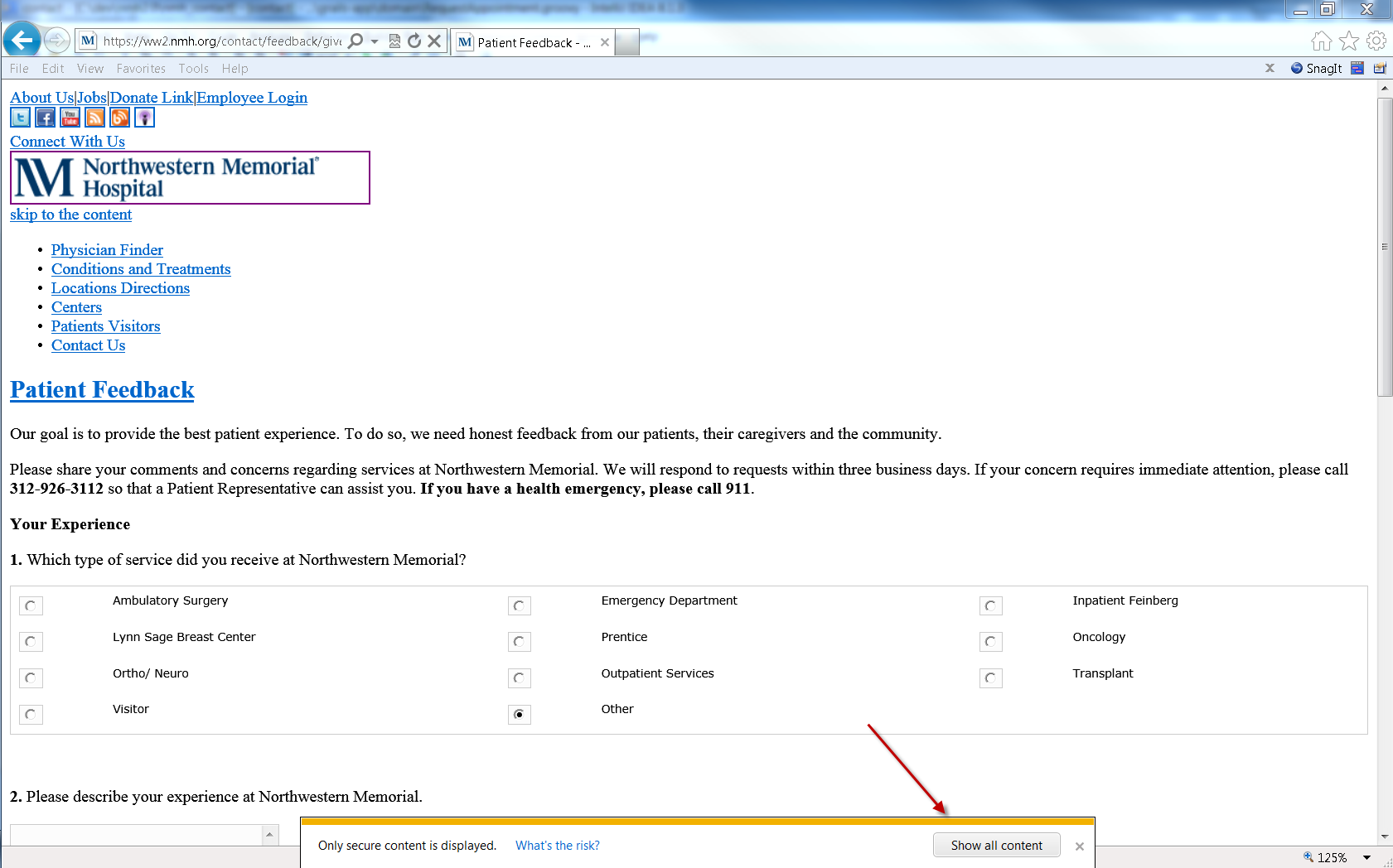This screenshot has height=868, width=1393.
Task: Open the View menu
Action: pyautogui.click(x=90, y=69)
